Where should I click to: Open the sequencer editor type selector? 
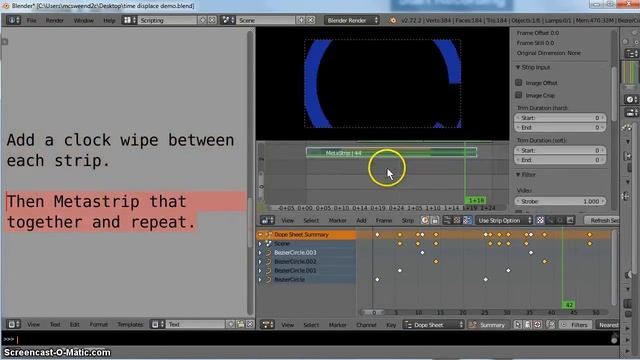[267, 220]
